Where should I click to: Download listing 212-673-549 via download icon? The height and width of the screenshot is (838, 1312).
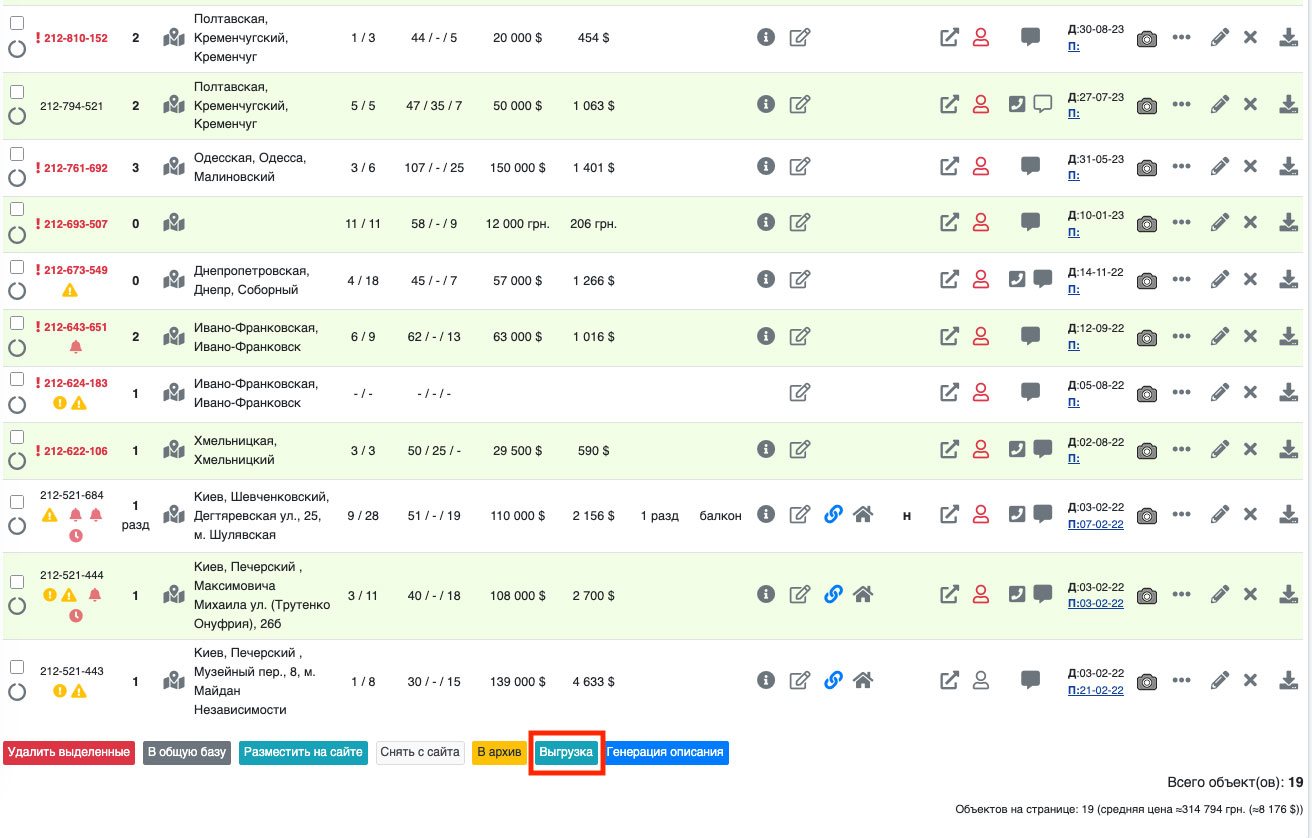[x=1288, y=280]
